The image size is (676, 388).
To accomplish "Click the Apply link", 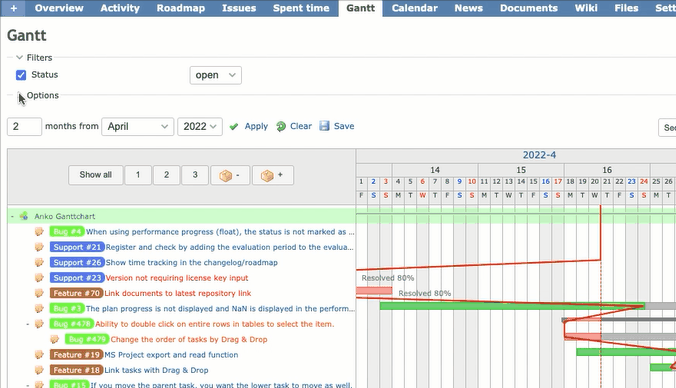I will tap(256, 126).
